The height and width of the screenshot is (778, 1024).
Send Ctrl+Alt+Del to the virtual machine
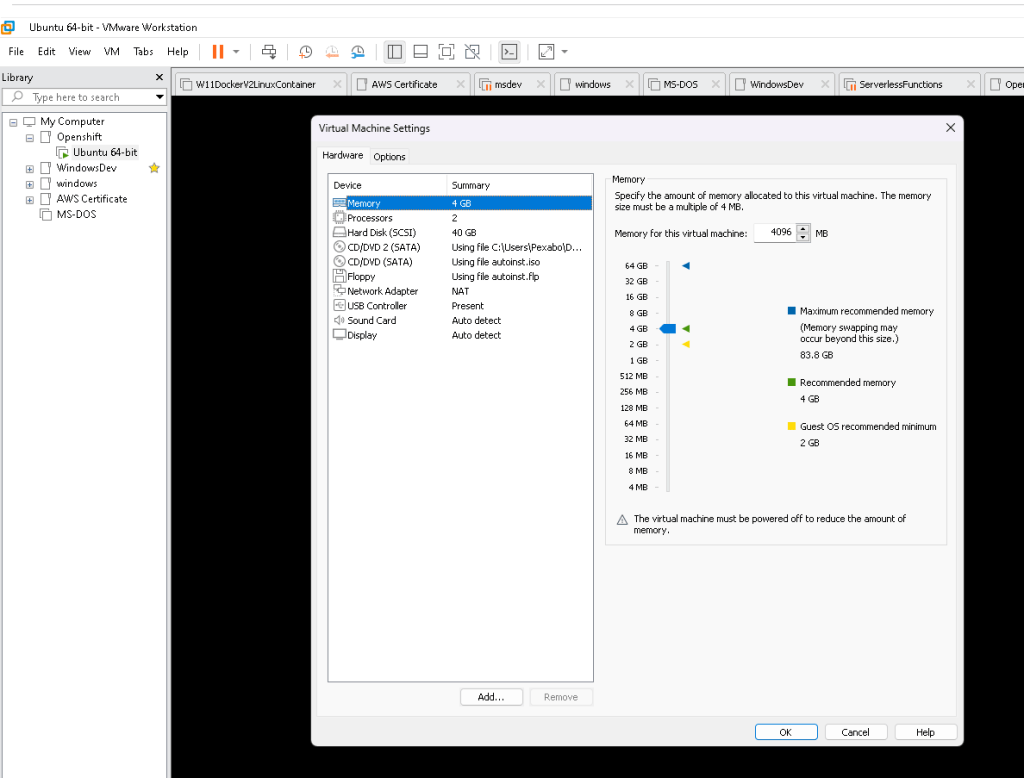pos(268,52)
